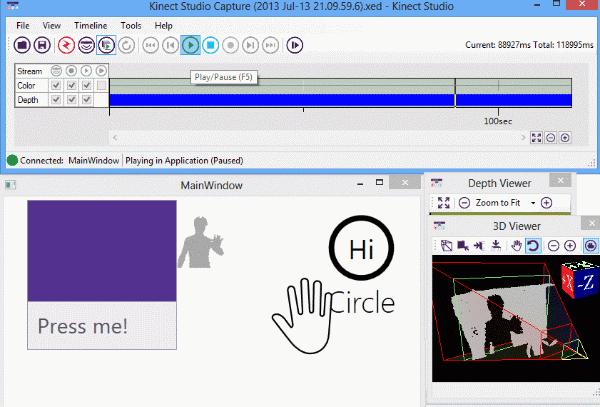This screenshot has width=600, height=407.
Task: Click the Play/Pause button
Action: tap(191, 45)
